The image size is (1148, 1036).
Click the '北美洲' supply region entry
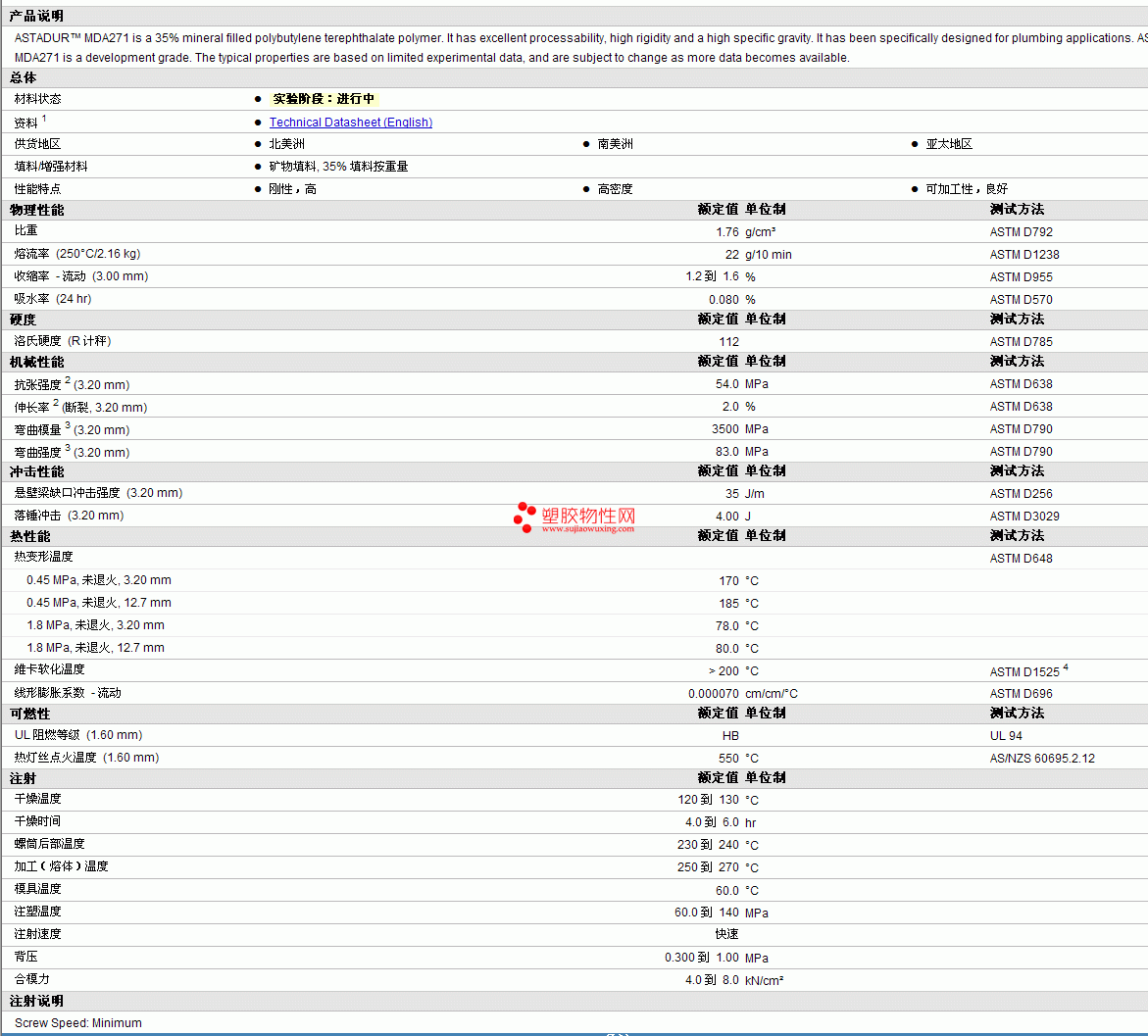pos(287,144)
